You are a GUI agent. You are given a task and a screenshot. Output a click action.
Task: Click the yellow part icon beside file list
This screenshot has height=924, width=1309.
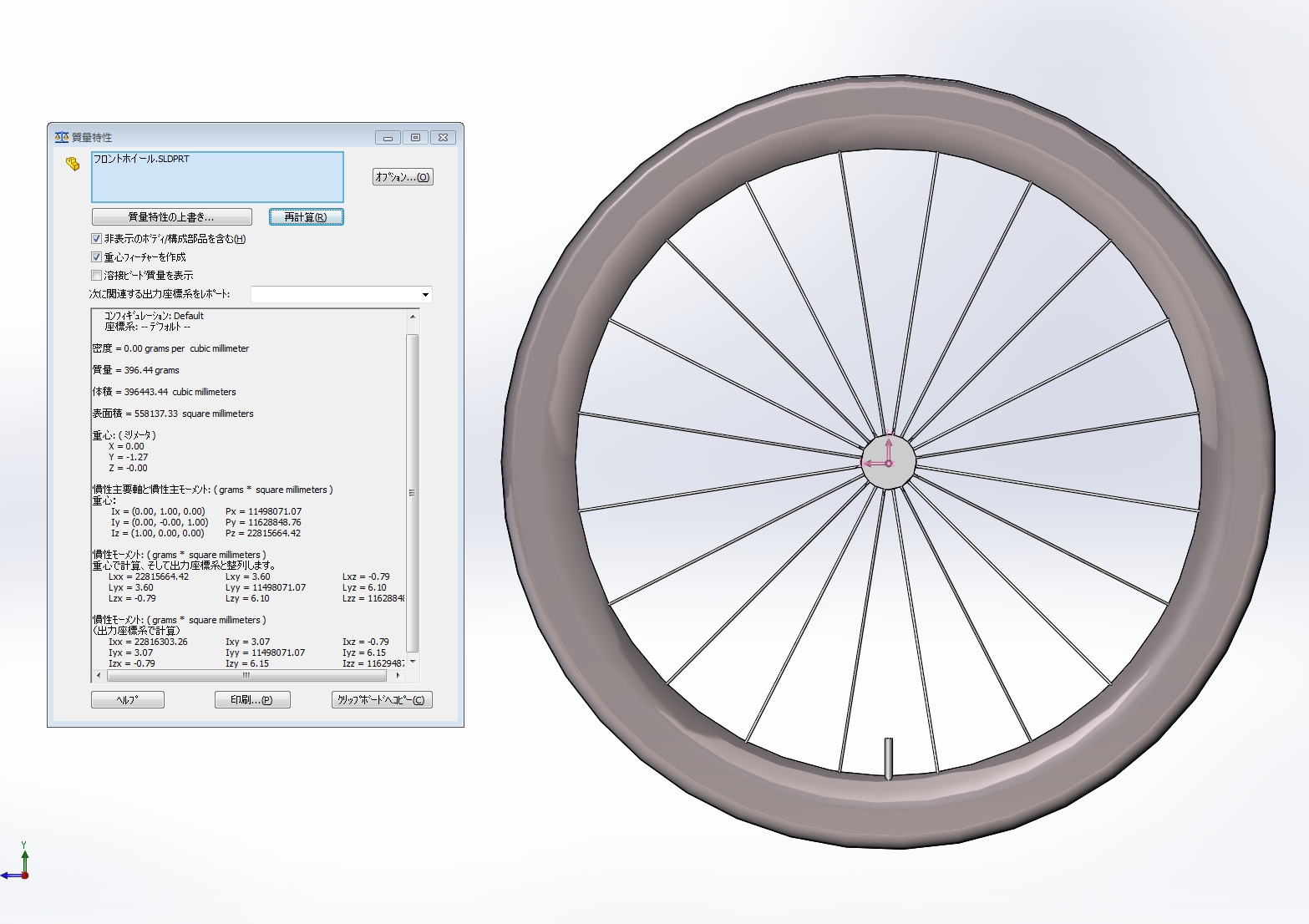click(73, 165)
